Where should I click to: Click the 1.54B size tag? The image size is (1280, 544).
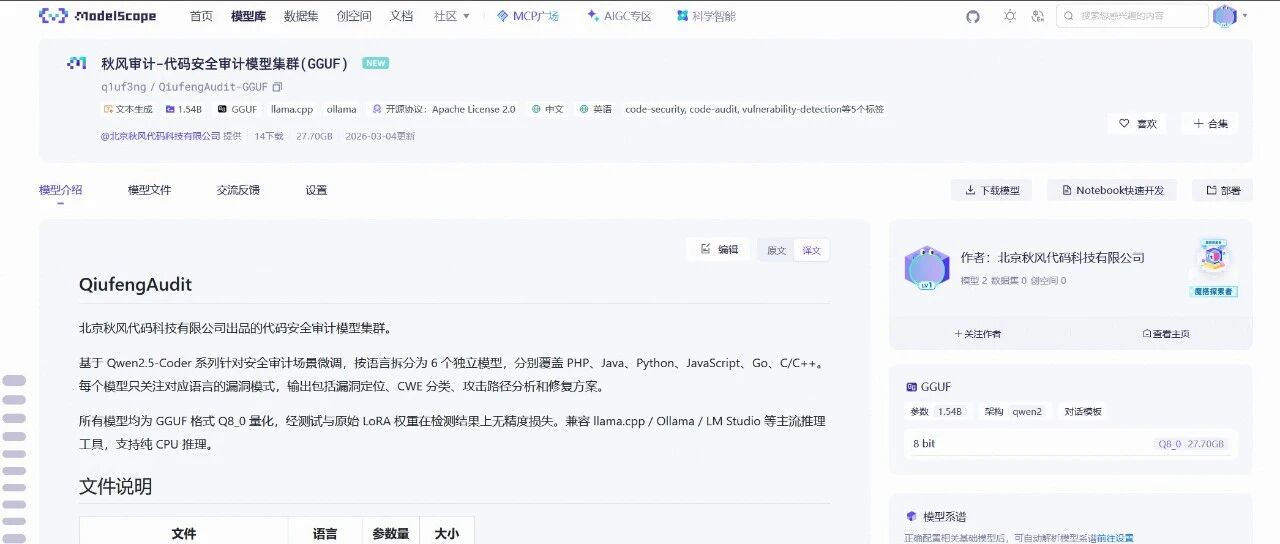pyautogui.click(x=184, y=109)
